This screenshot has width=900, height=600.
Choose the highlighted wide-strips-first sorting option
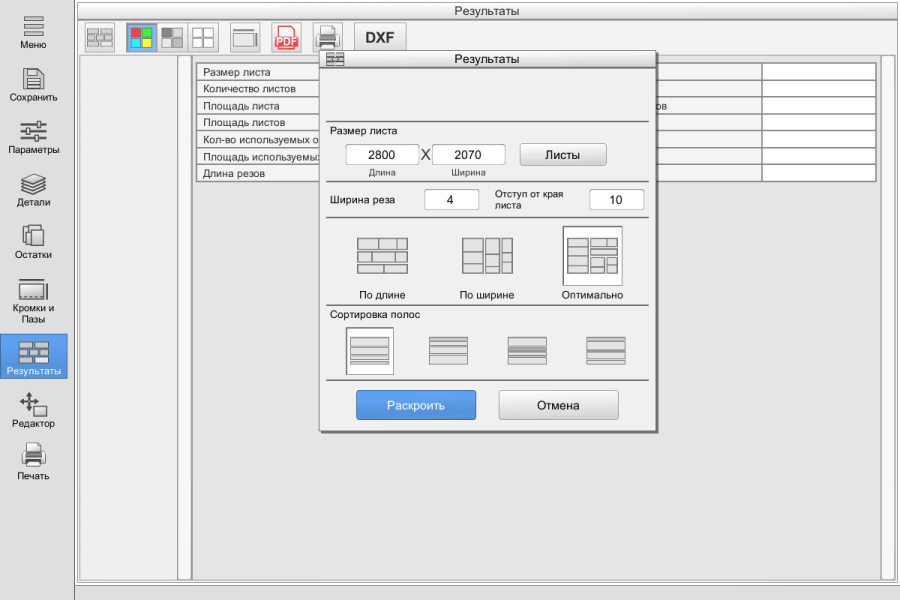click(x=370, y=351)
